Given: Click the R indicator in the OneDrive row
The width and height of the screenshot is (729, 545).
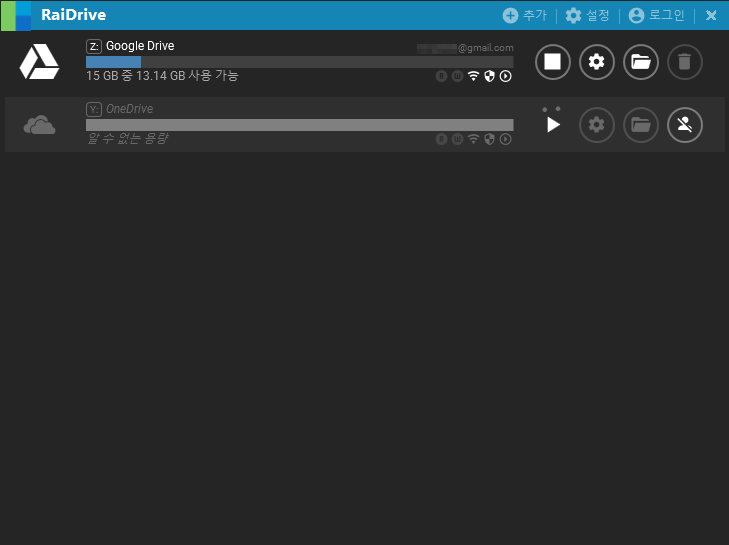Looking at the screenshot, I should click(441, 139).
